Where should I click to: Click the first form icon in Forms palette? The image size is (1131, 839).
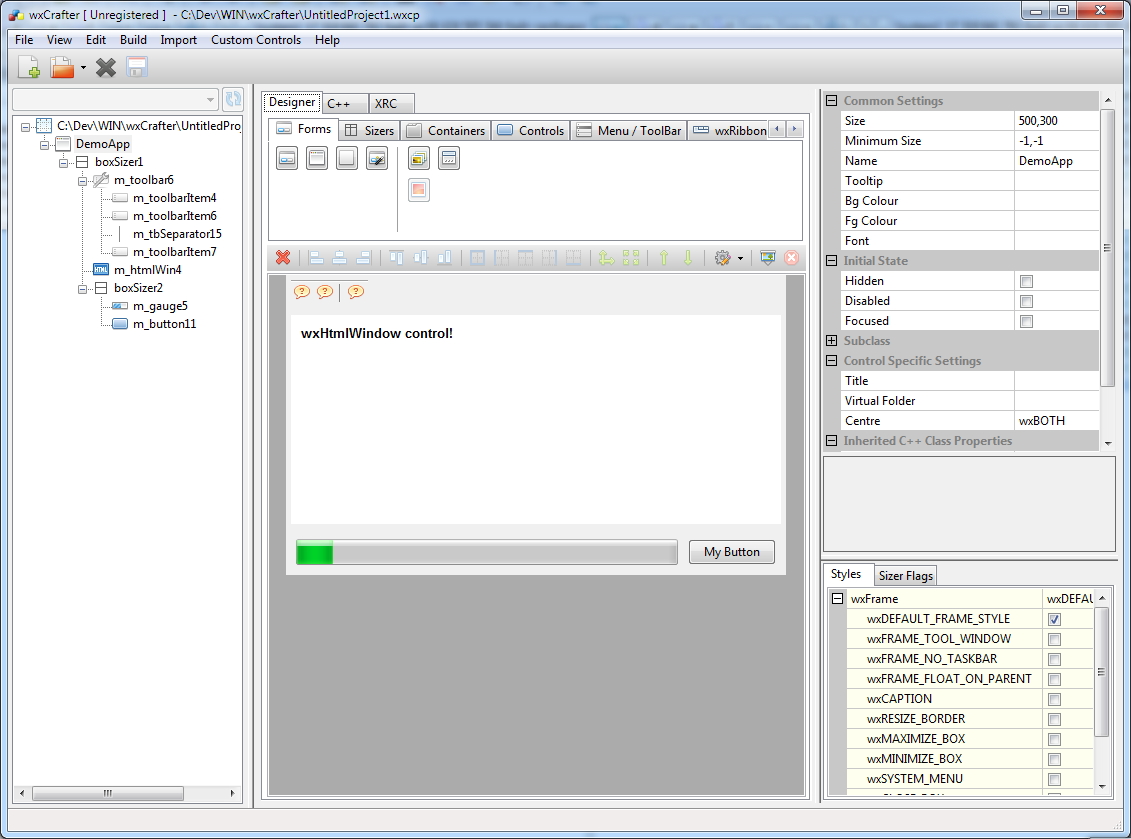pos(287,158)
